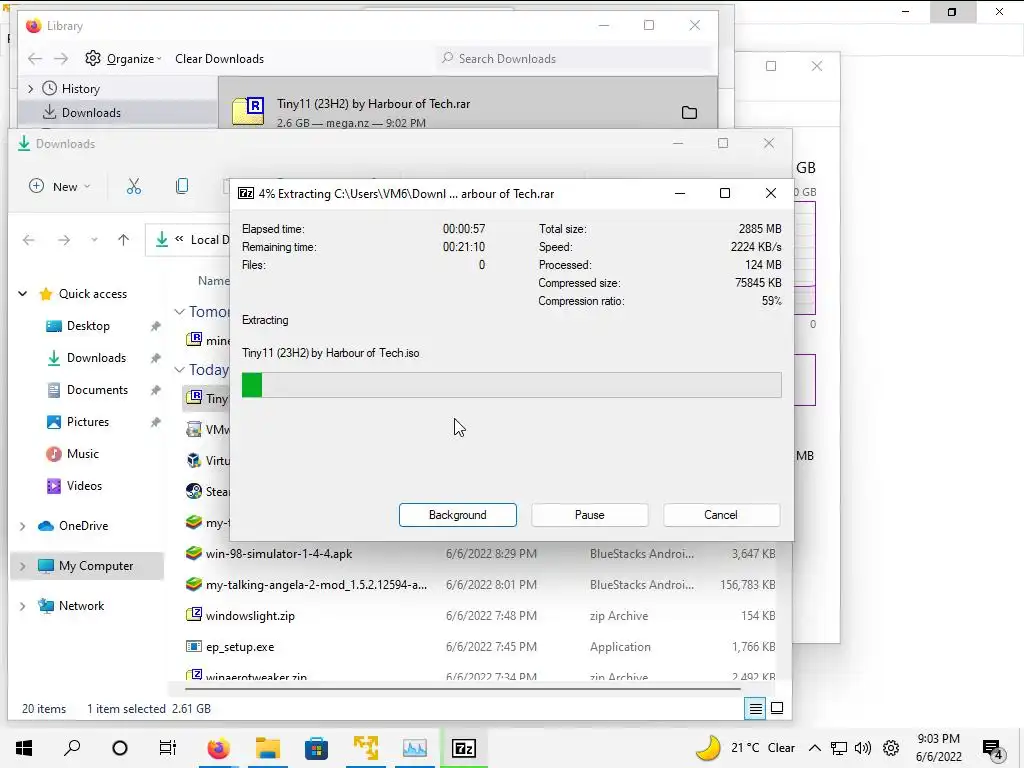Show hidden tray icons
This screenshot has width=1024, height=768.
(x=814, y=748)
